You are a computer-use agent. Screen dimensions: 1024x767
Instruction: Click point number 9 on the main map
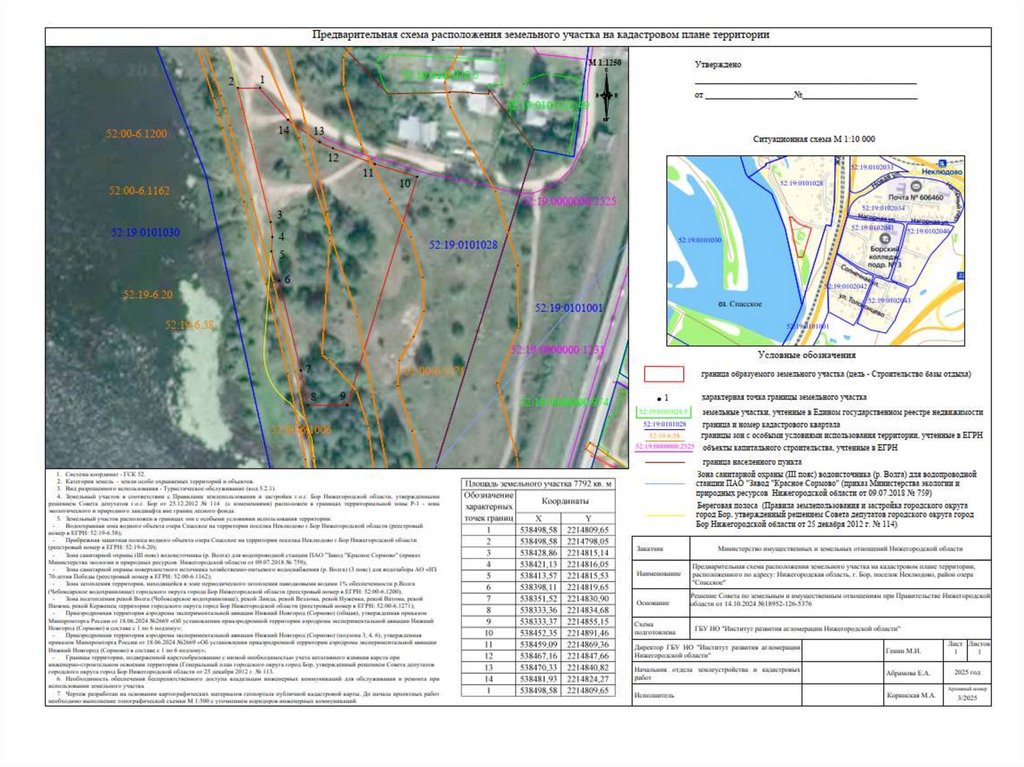pyautogui.click(x=343, y=395)
